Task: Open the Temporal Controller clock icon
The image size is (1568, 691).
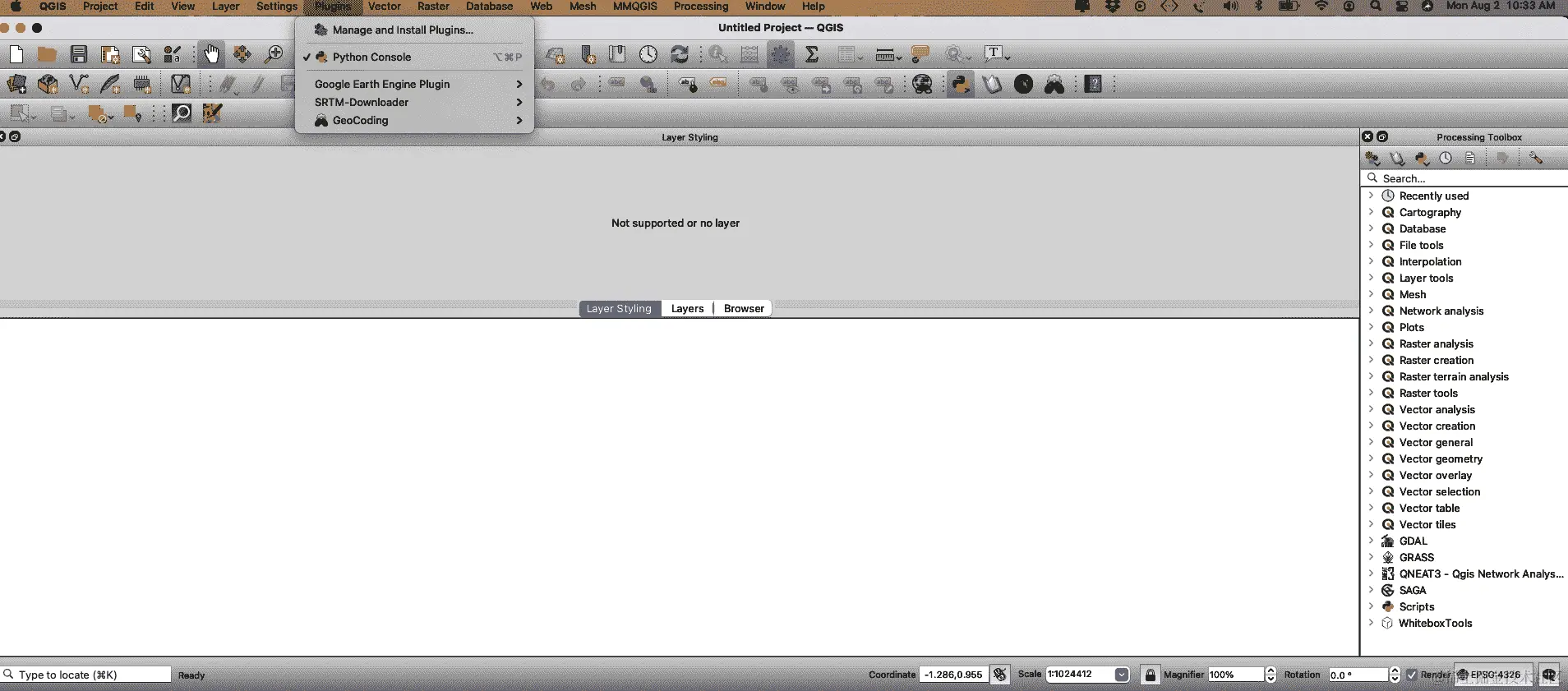Action: point(648,55)
